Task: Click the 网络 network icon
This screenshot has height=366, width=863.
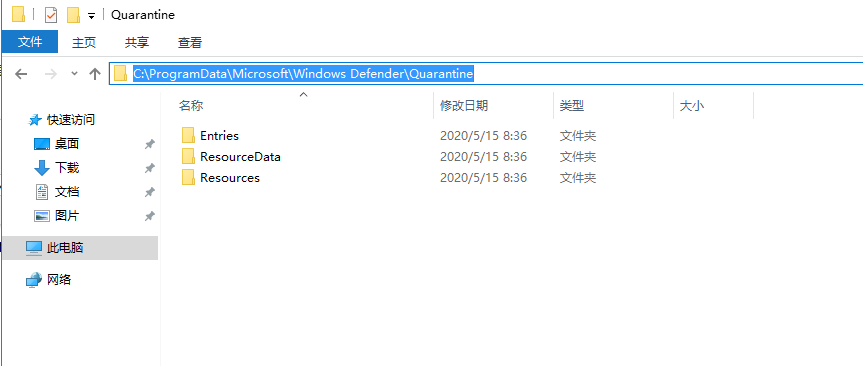Action: tap(34, 280)
